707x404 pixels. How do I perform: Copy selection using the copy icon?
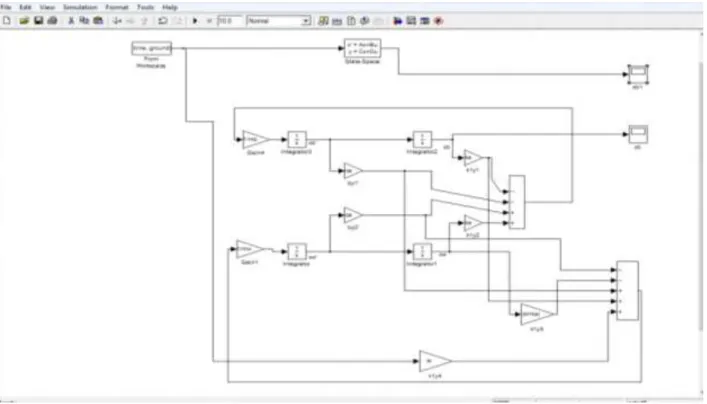pyautogui.click(x=84, y=21)
